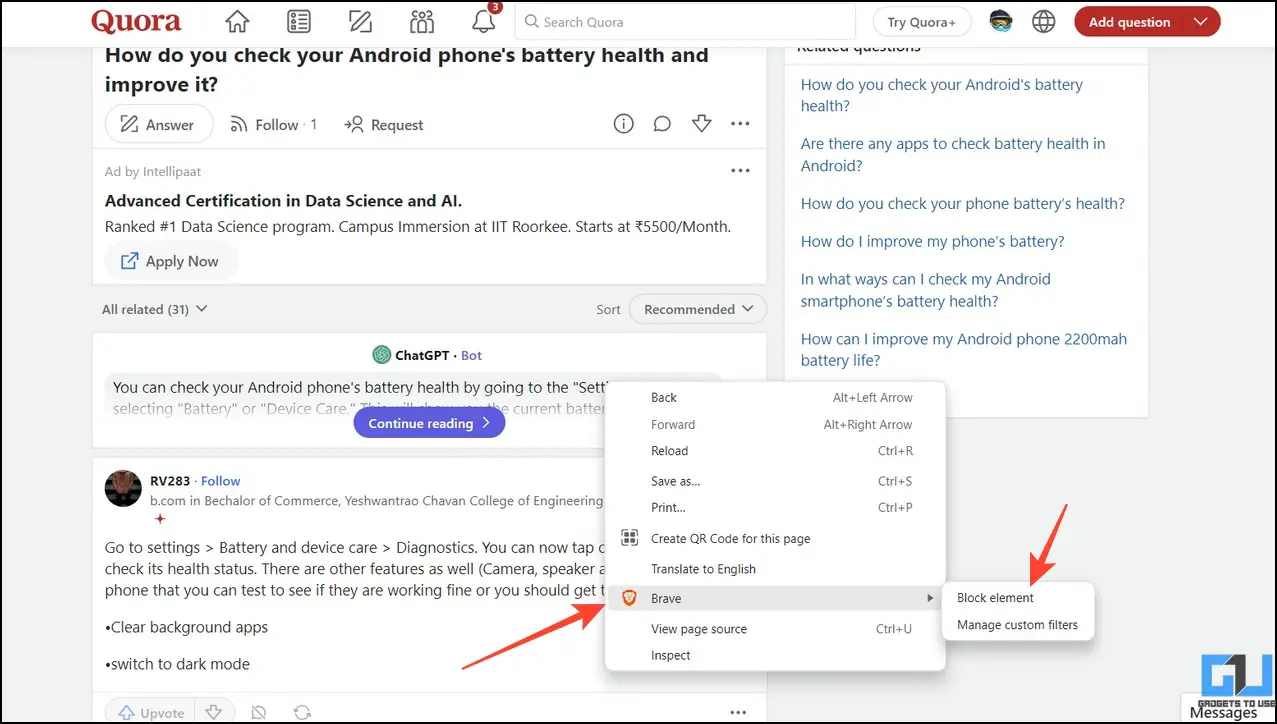The height and width of the screenshot is (724, 1277).
Task: Open the Intellipaat ad's three-dot menu
Action: [x=740, y=171]
